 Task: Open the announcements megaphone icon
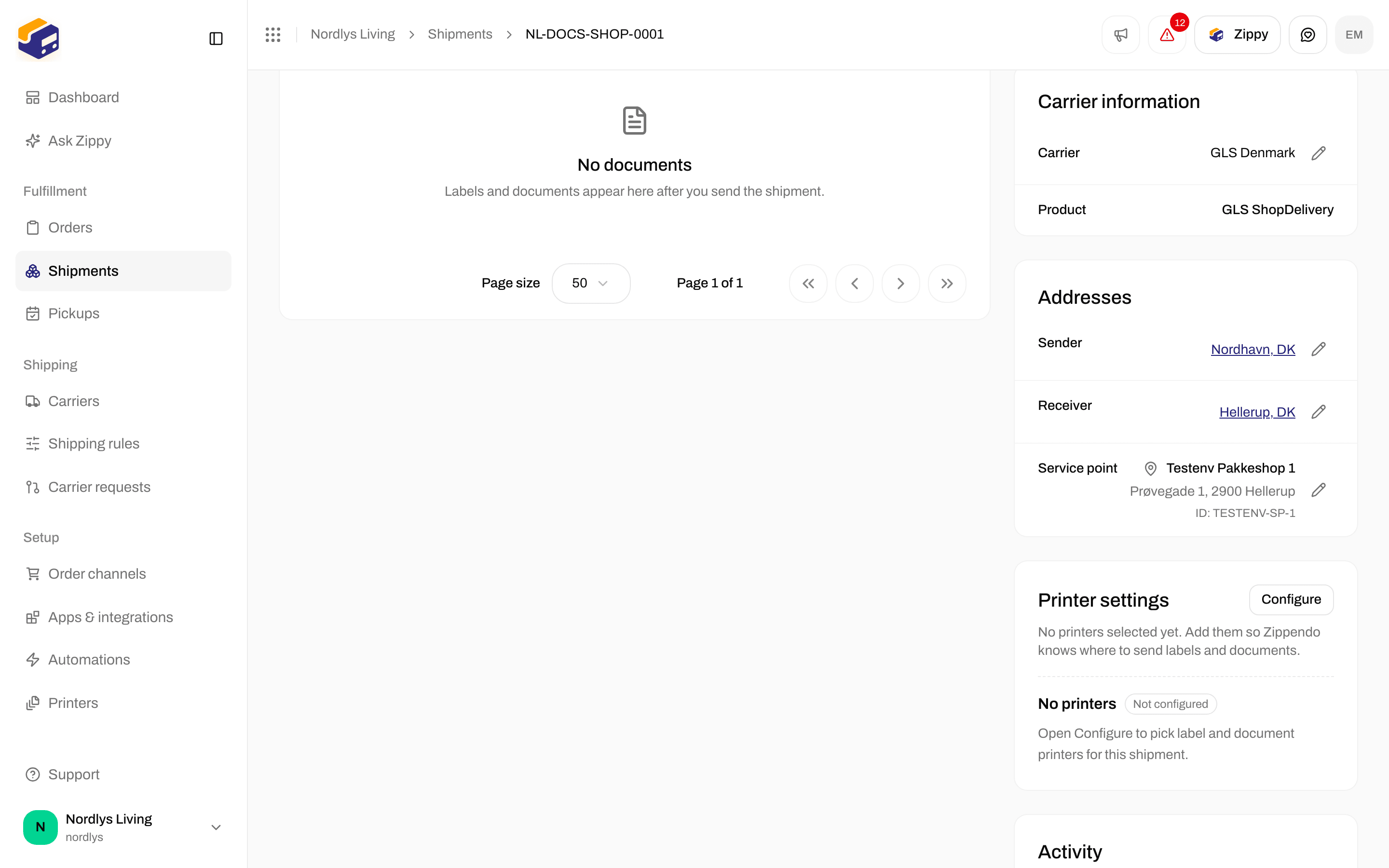[1120, 34]
